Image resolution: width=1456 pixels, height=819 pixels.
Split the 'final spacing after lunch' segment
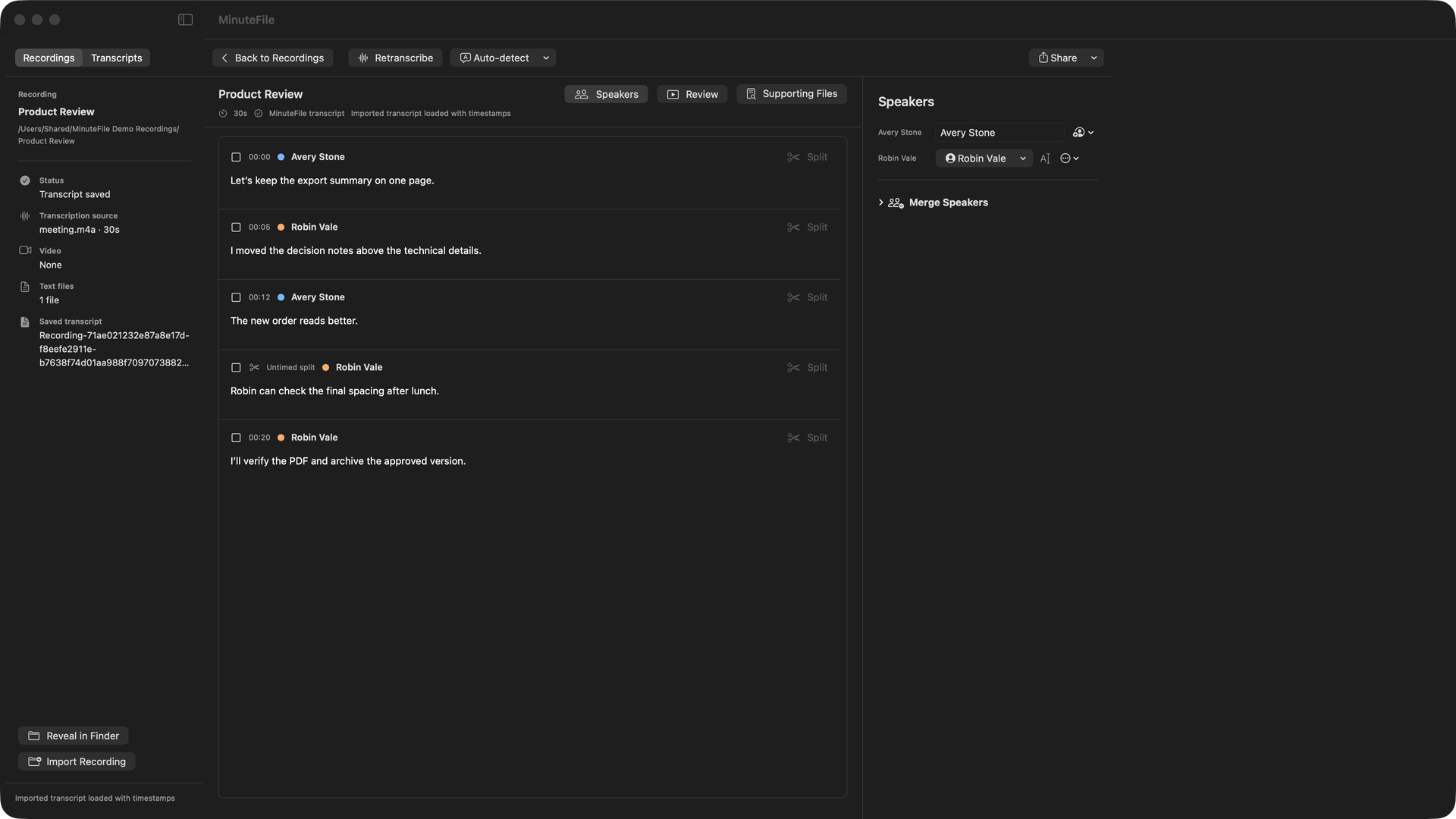point(807,368)
